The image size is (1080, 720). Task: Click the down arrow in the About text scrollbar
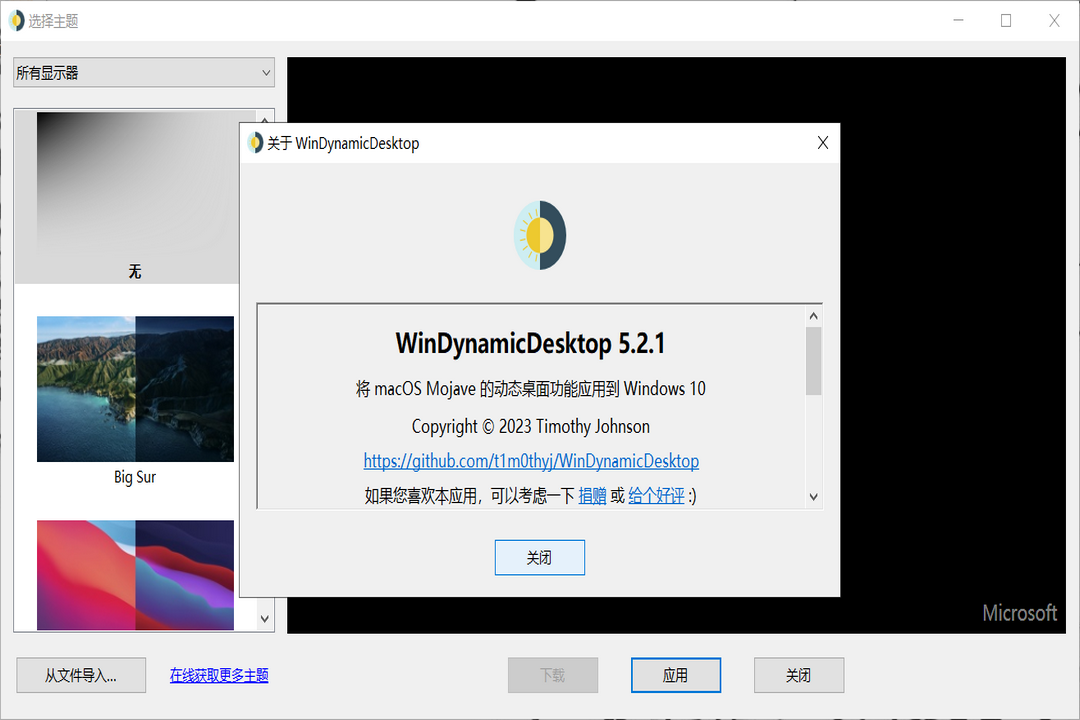pyautogui.click(x=813, y=497)
